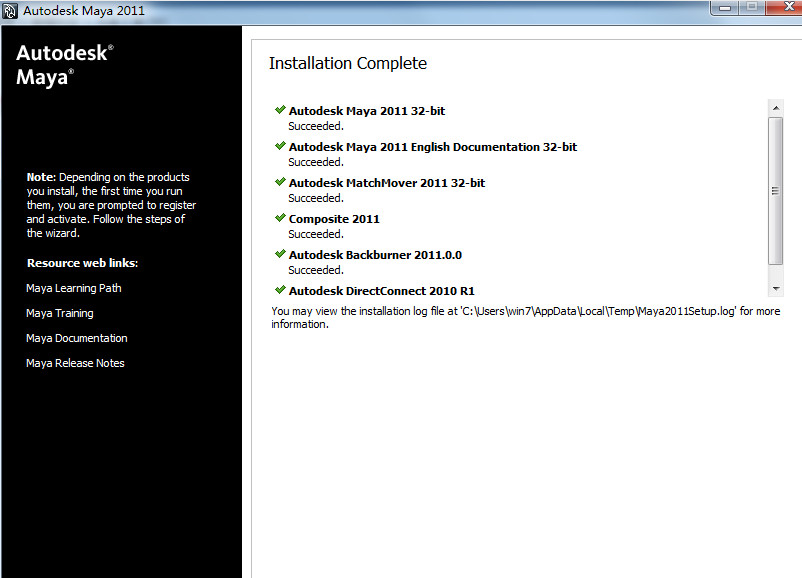Open the Maya Documentation link
This screenshot has height=578, width=802.
coord(77,338)
